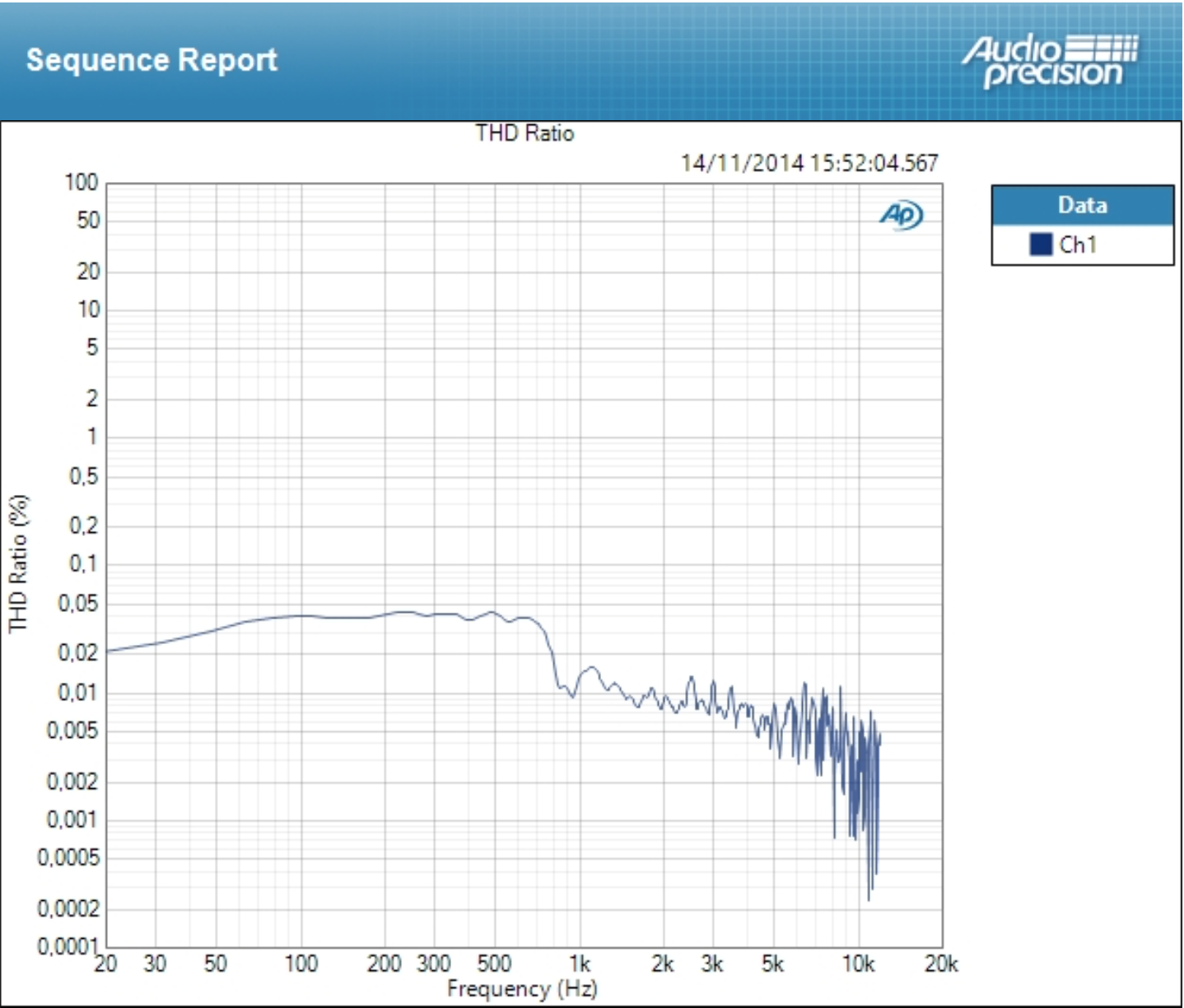Click the 0,005 tick label
The image size is (1184, 1008).
click(x=72, y=730)
